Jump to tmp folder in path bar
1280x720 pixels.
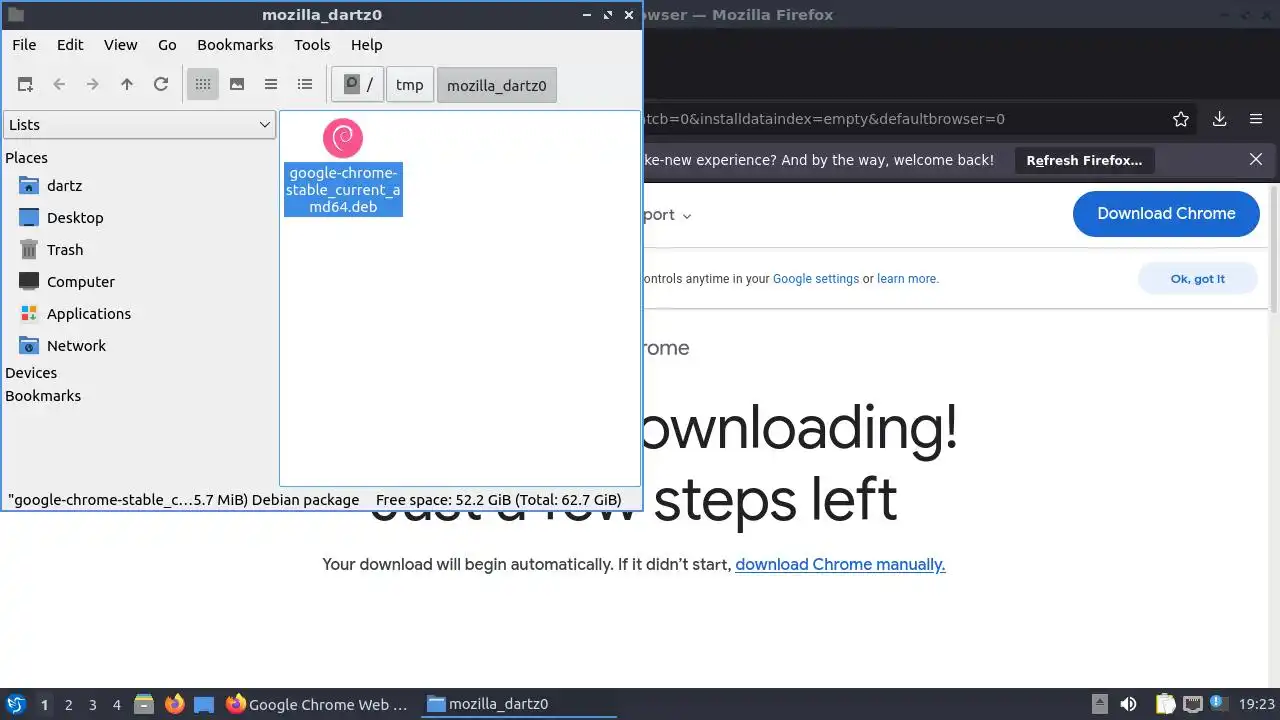(410, 85)
